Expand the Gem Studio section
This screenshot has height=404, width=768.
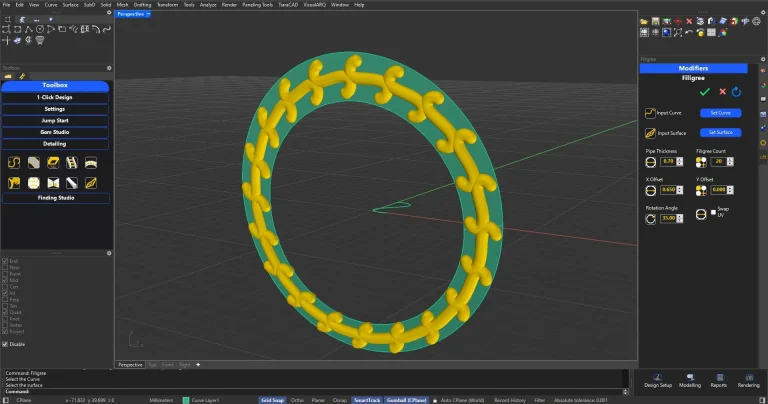(x=55, y=132)
